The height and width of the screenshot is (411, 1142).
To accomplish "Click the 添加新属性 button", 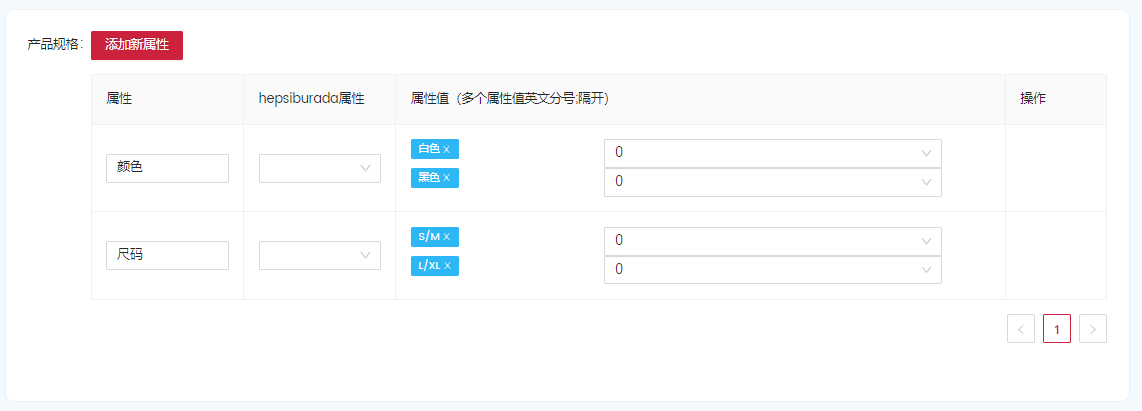I will coord(137,45).
